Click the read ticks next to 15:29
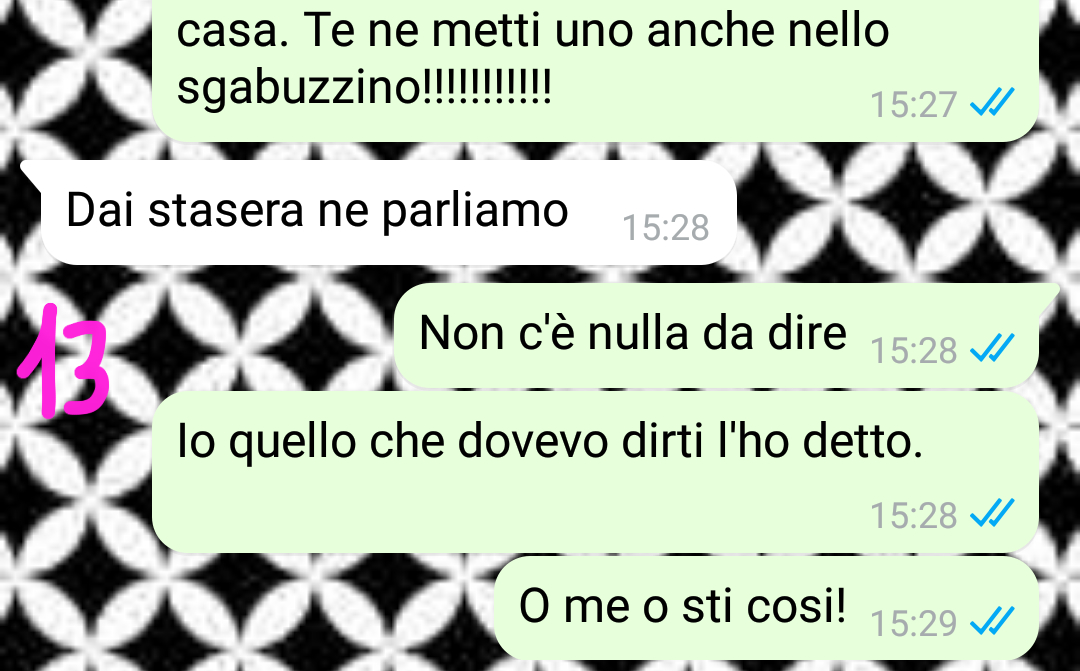This screenshot has width=1080, height=671. point(992,620)
